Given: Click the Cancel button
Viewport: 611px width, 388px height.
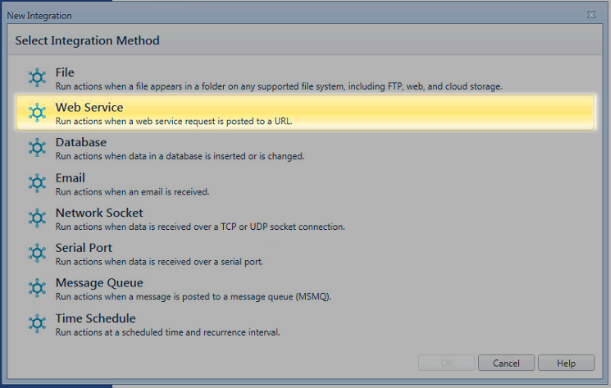Looking at the screenshot, I should (506, 363).
